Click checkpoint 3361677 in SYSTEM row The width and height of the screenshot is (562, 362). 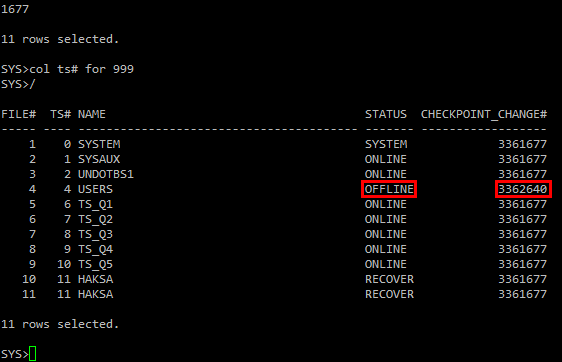point(523,144)
